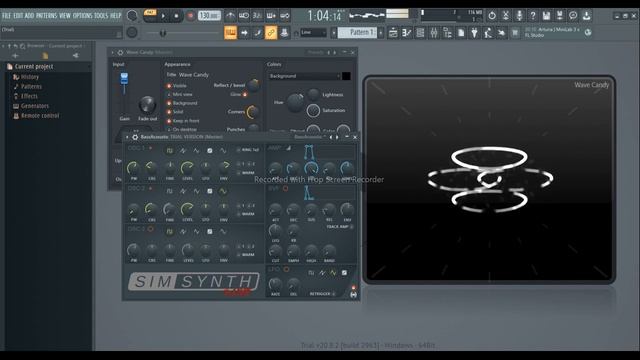Open the FILE menu
This screenshot has height=360, width=640.
click(x=6, y=16)
